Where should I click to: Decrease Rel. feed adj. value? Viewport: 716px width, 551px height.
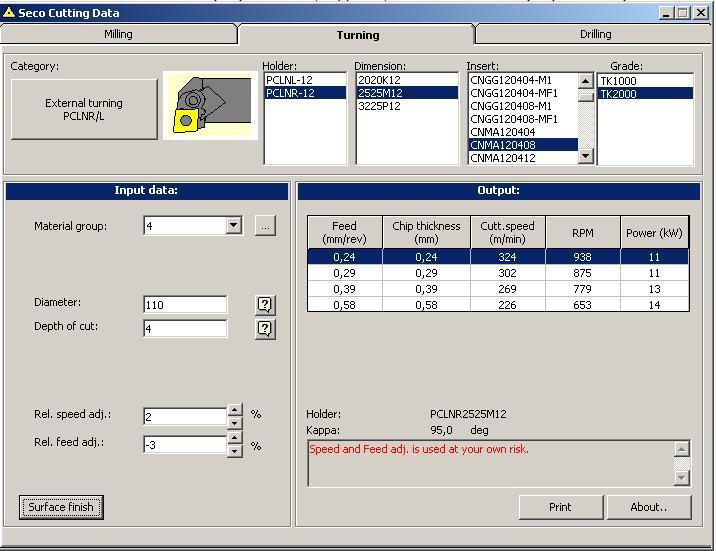coord(235,451)
